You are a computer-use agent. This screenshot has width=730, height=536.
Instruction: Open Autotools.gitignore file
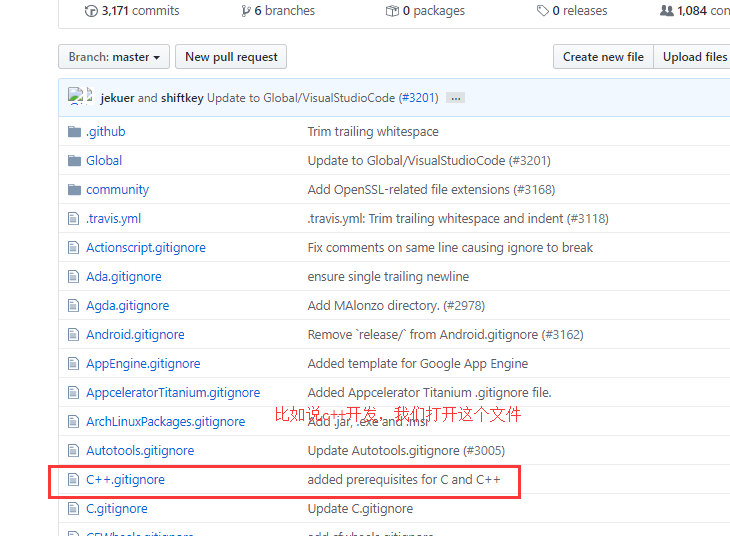(140, 451)
